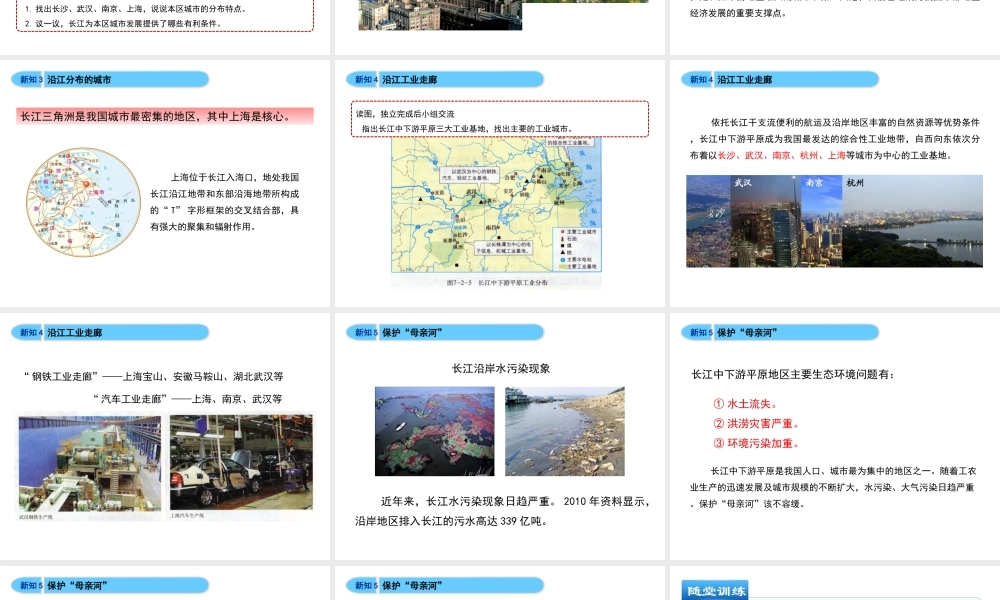Click the "钢铁工业走廊" text line

[153, 377]
